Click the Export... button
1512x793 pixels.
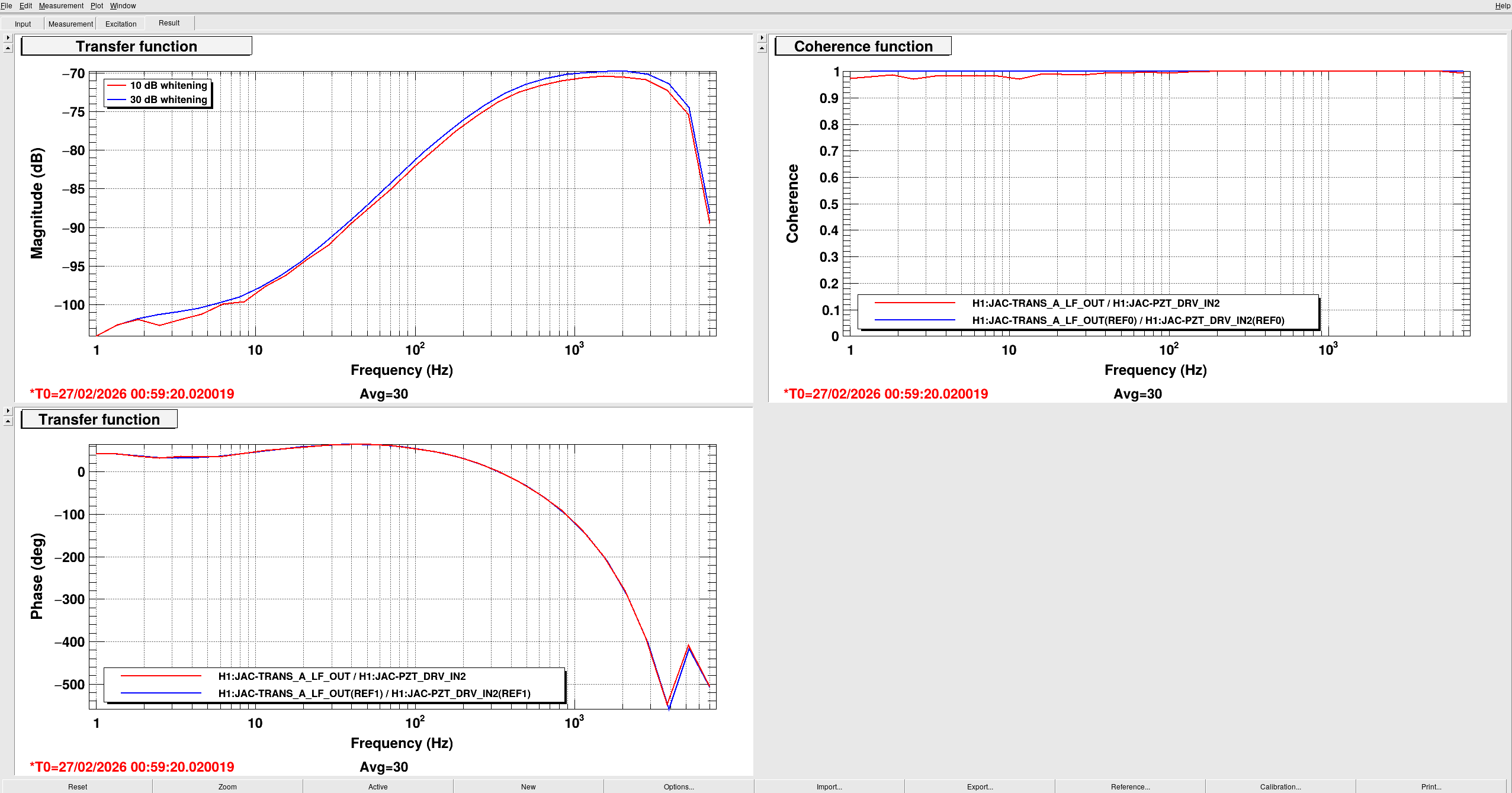980,786
